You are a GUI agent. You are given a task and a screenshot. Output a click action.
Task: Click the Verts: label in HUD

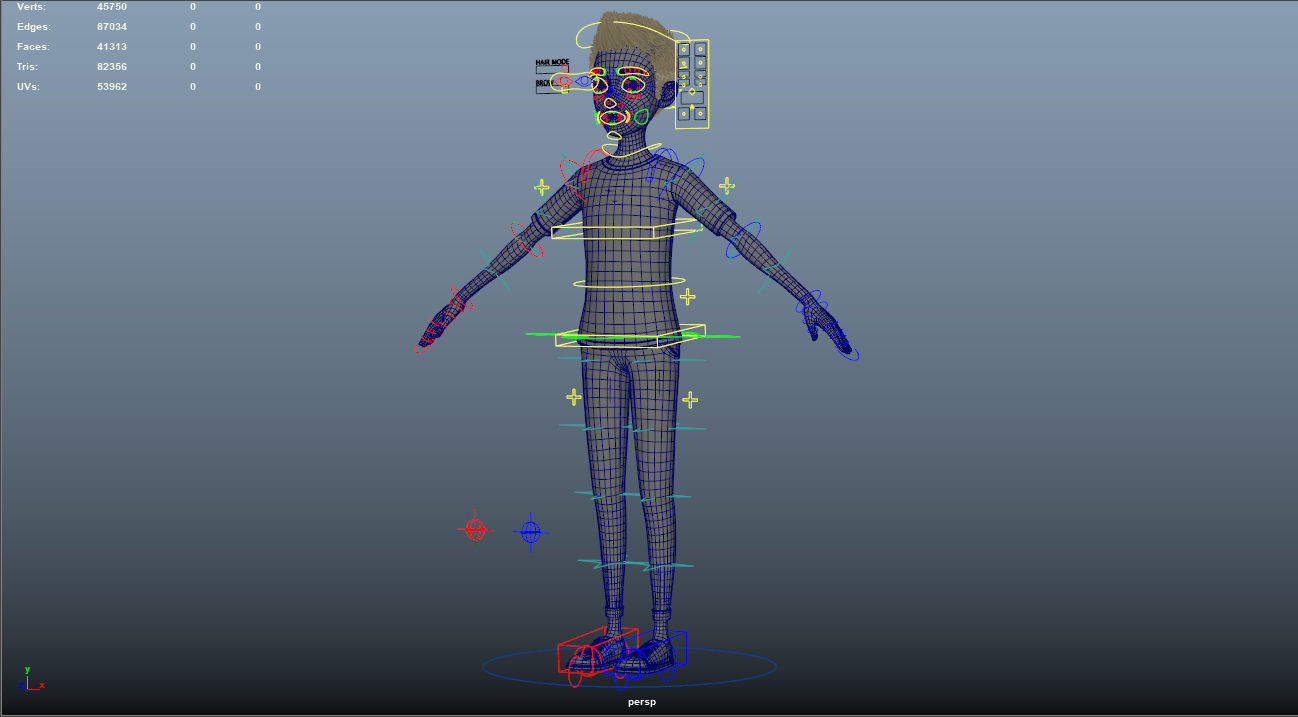tap(32, 7)
